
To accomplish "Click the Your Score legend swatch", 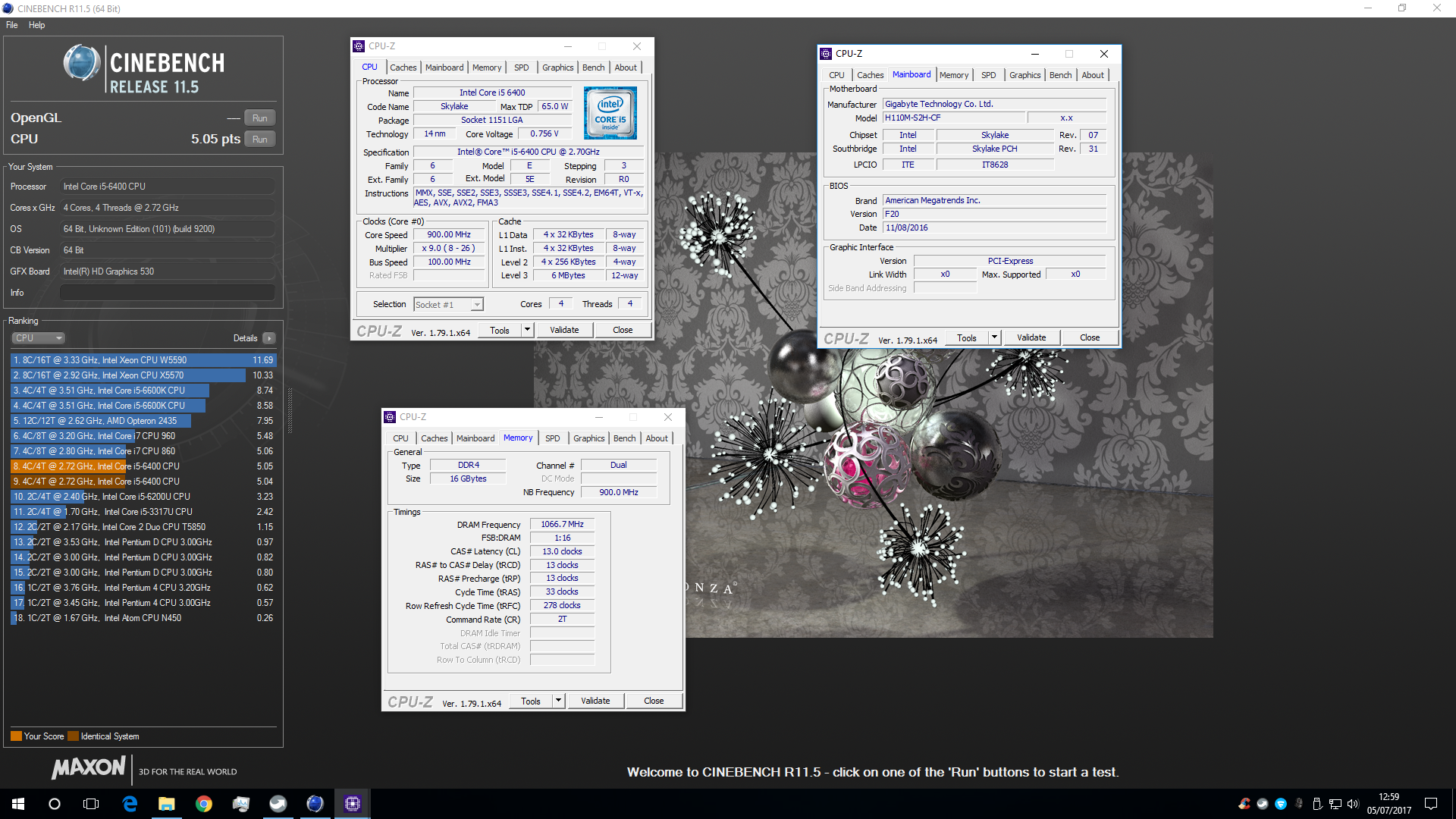I will point(16,736).
